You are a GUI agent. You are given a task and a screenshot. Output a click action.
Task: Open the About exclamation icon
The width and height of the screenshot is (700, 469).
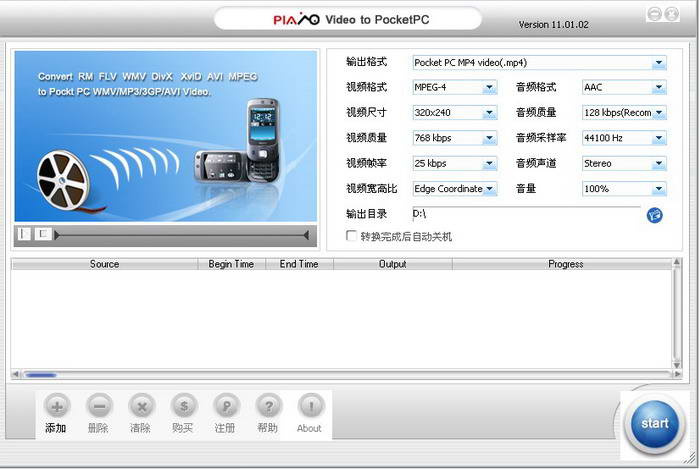coord(311,407)
